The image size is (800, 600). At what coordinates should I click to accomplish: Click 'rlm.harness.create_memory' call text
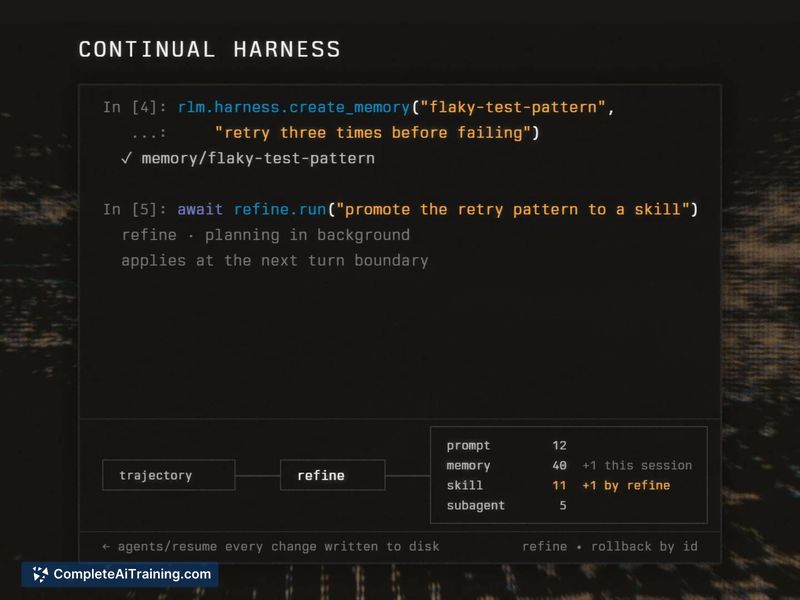294,107
